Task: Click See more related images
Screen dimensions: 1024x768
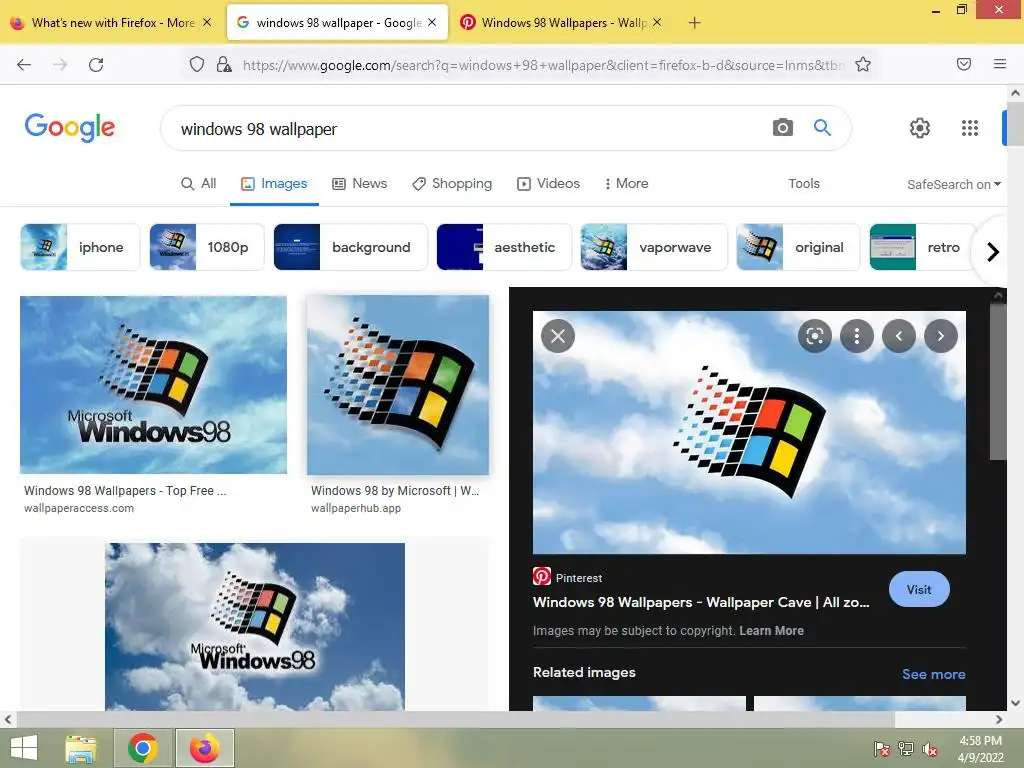Action: pyautogui.click(x=933, y=674)
